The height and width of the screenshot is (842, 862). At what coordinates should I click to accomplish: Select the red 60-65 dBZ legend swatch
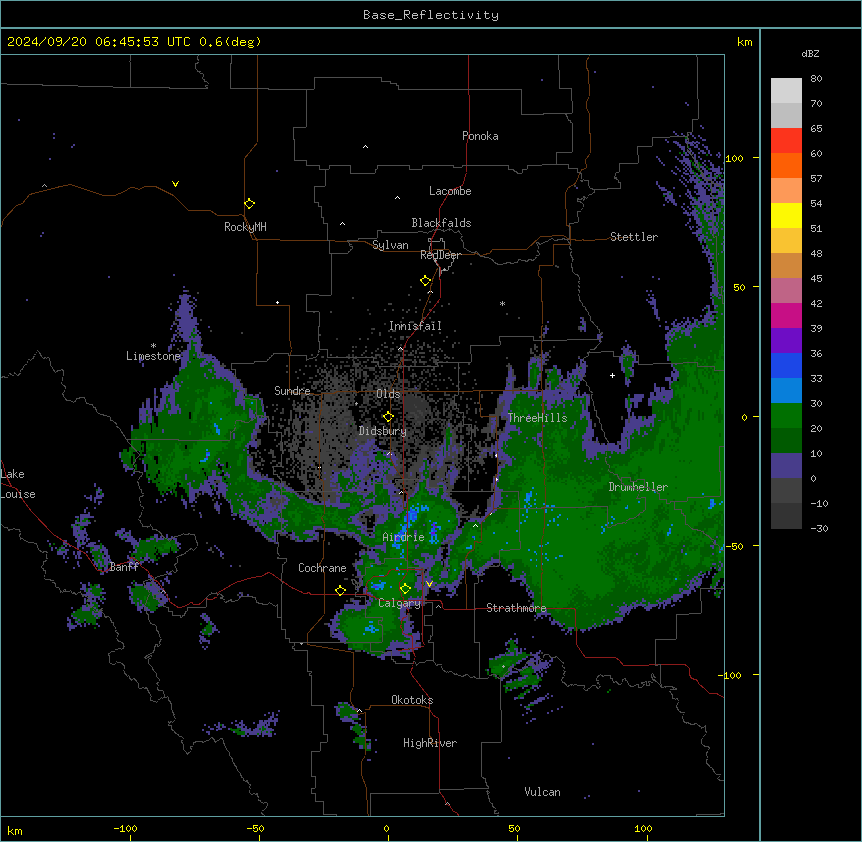(786, 141)
